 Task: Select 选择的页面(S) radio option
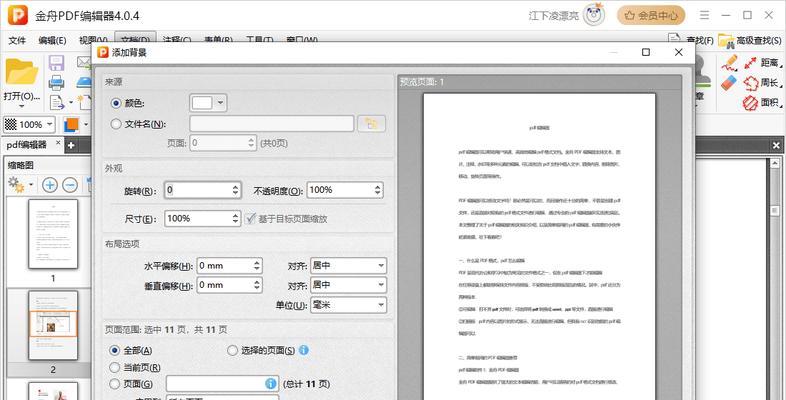coord(232,350)
